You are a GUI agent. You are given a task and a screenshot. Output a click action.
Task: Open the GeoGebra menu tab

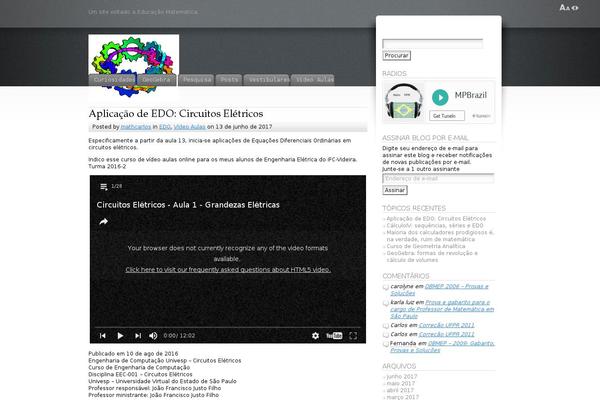[x=157, y=80]
